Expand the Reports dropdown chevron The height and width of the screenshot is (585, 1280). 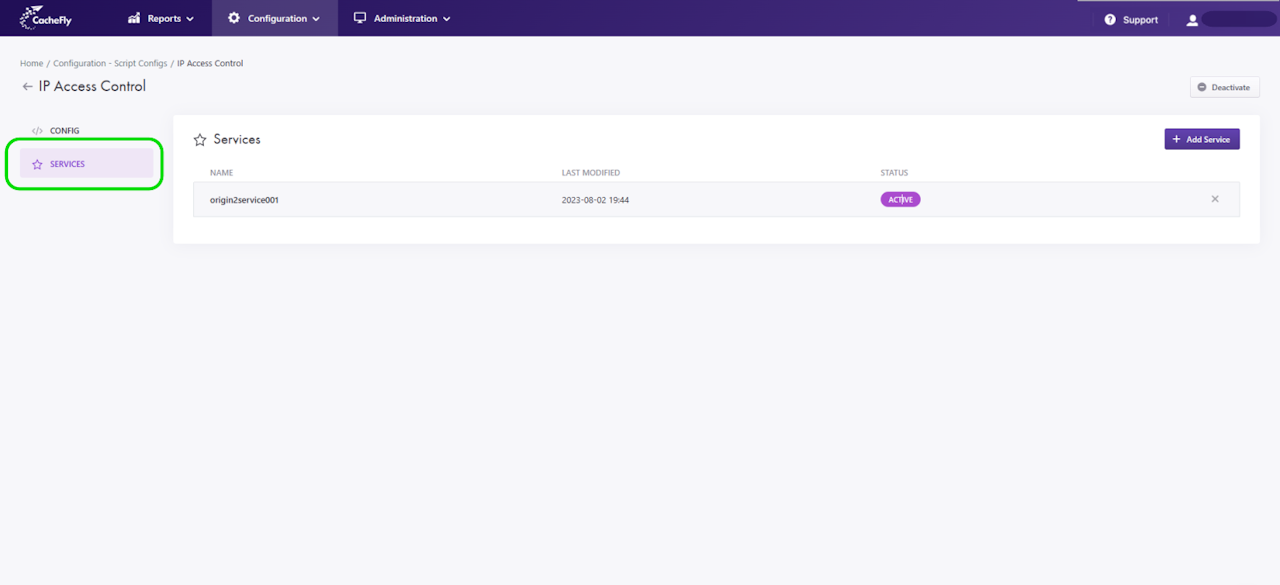(x=190, y=19)
